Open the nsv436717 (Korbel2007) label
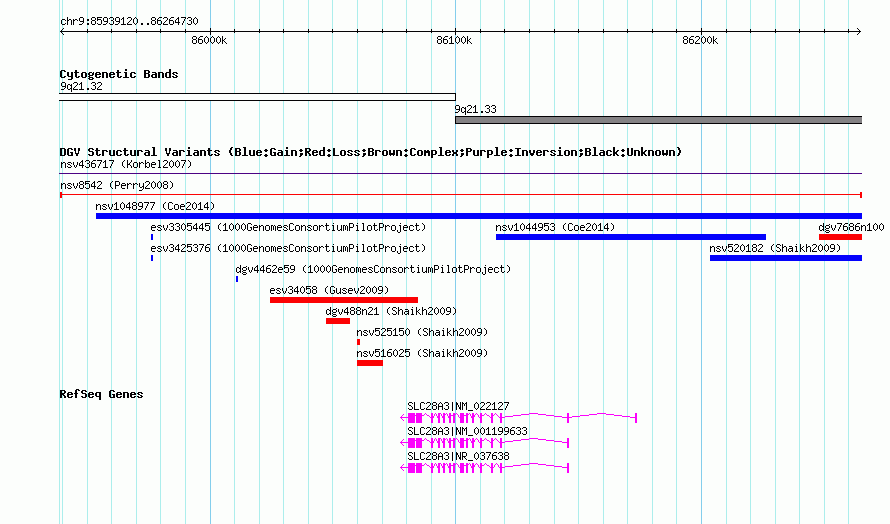Screen dimensions: 890x524 point(126,164)
